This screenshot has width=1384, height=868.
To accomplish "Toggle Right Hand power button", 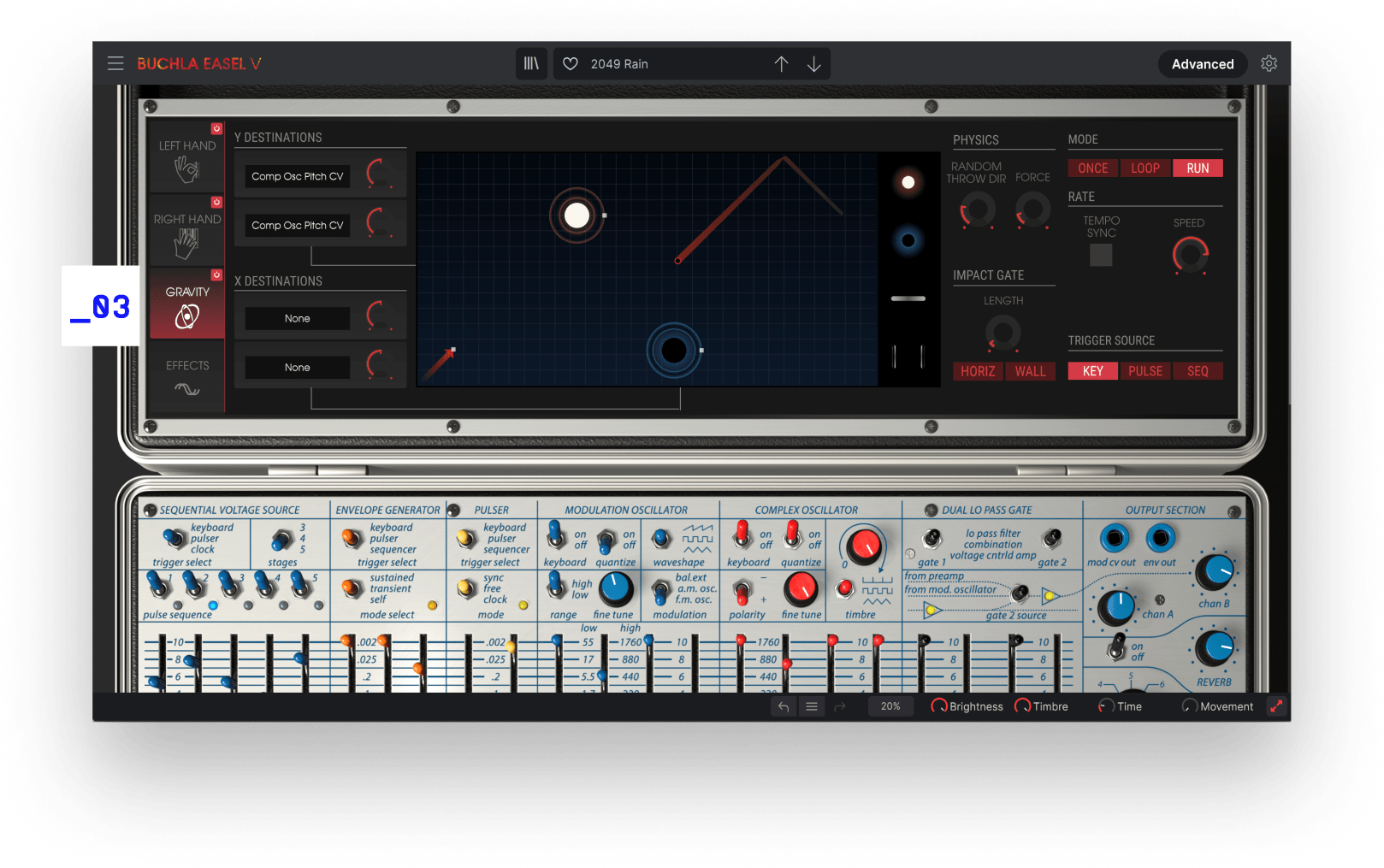I will [217, 203].
